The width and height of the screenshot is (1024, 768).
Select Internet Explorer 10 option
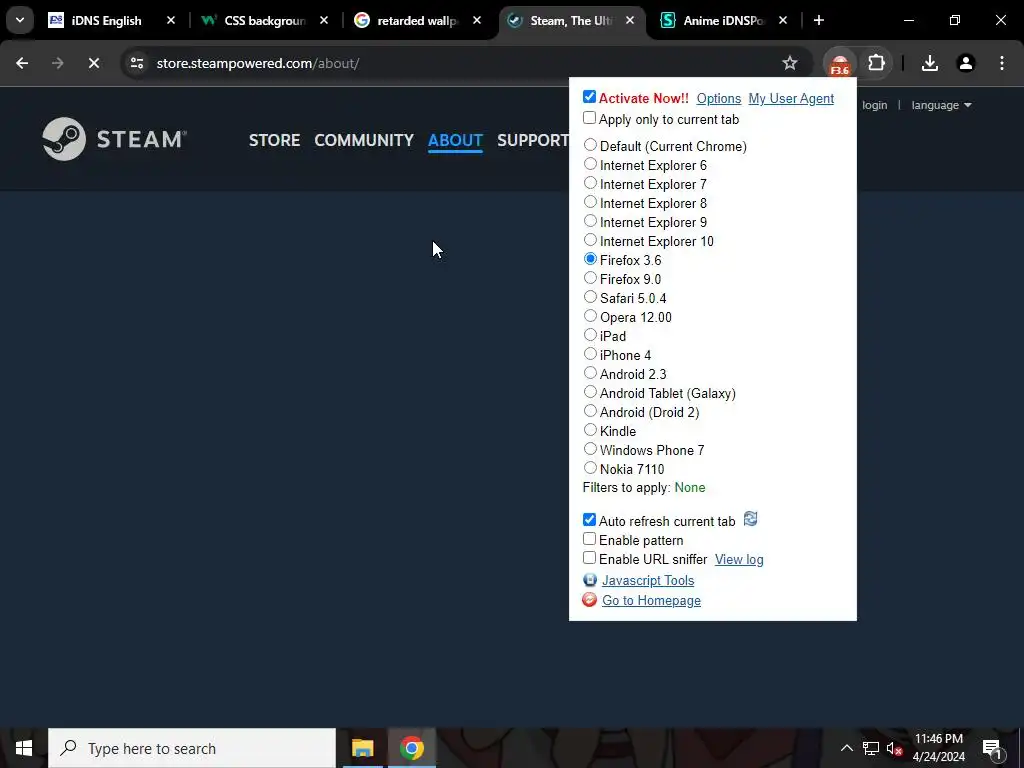point(590,240)
